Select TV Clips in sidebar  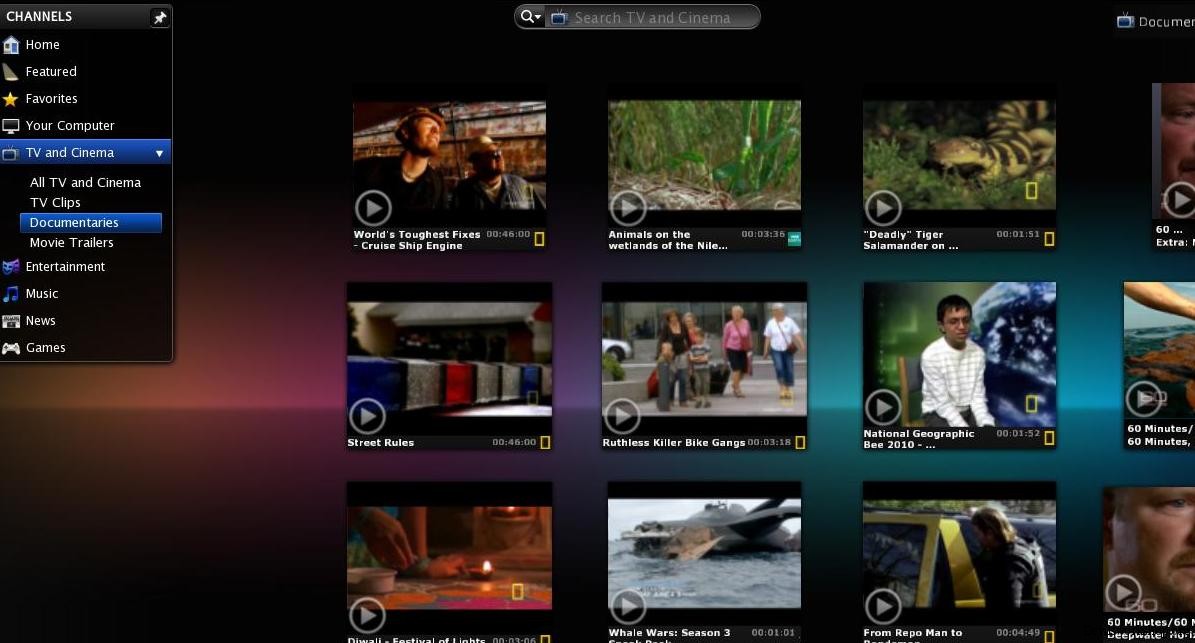pos(55,203)
